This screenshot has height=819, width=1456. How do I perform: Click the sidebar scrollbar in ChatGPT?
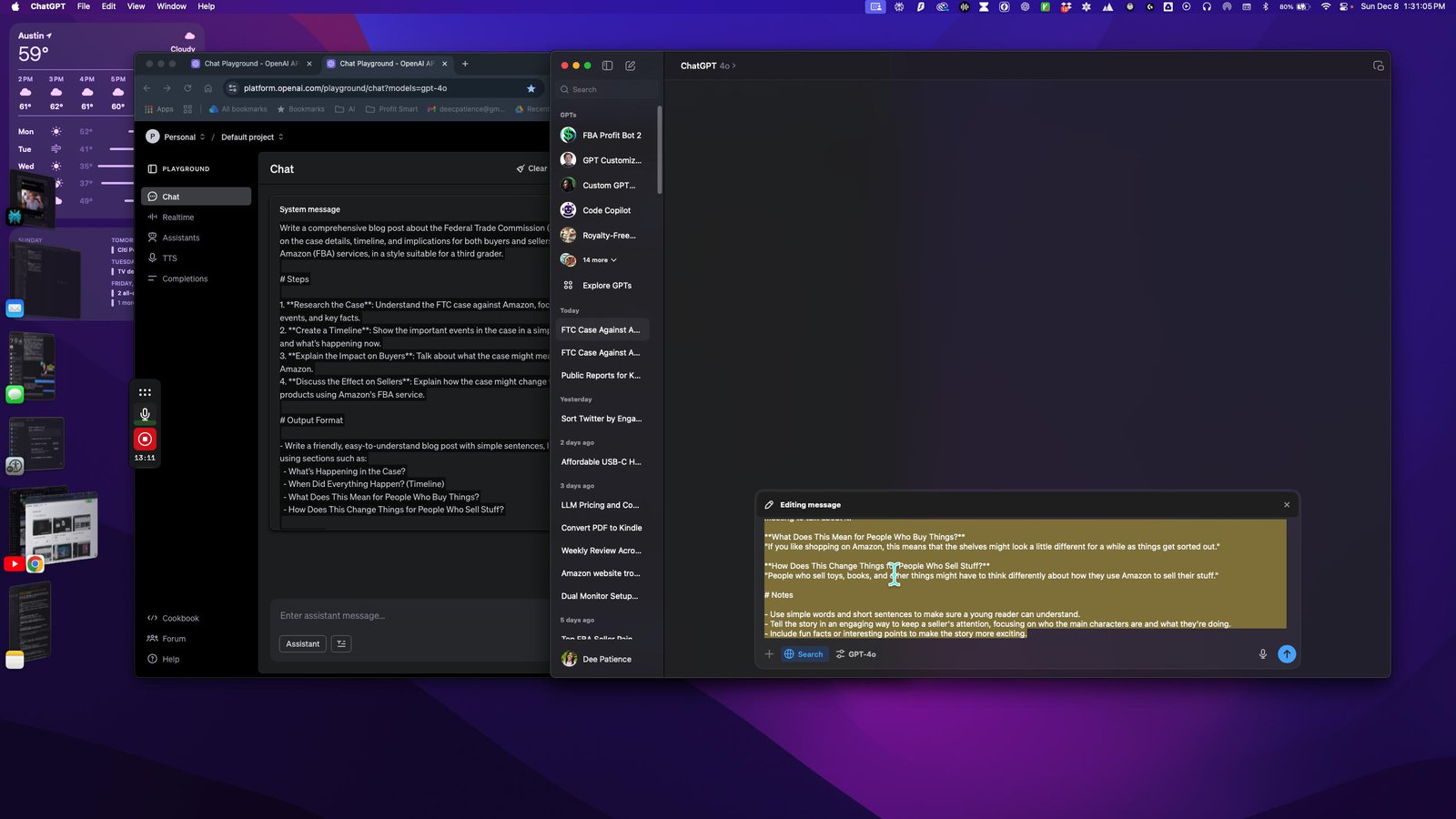(660, 150)
